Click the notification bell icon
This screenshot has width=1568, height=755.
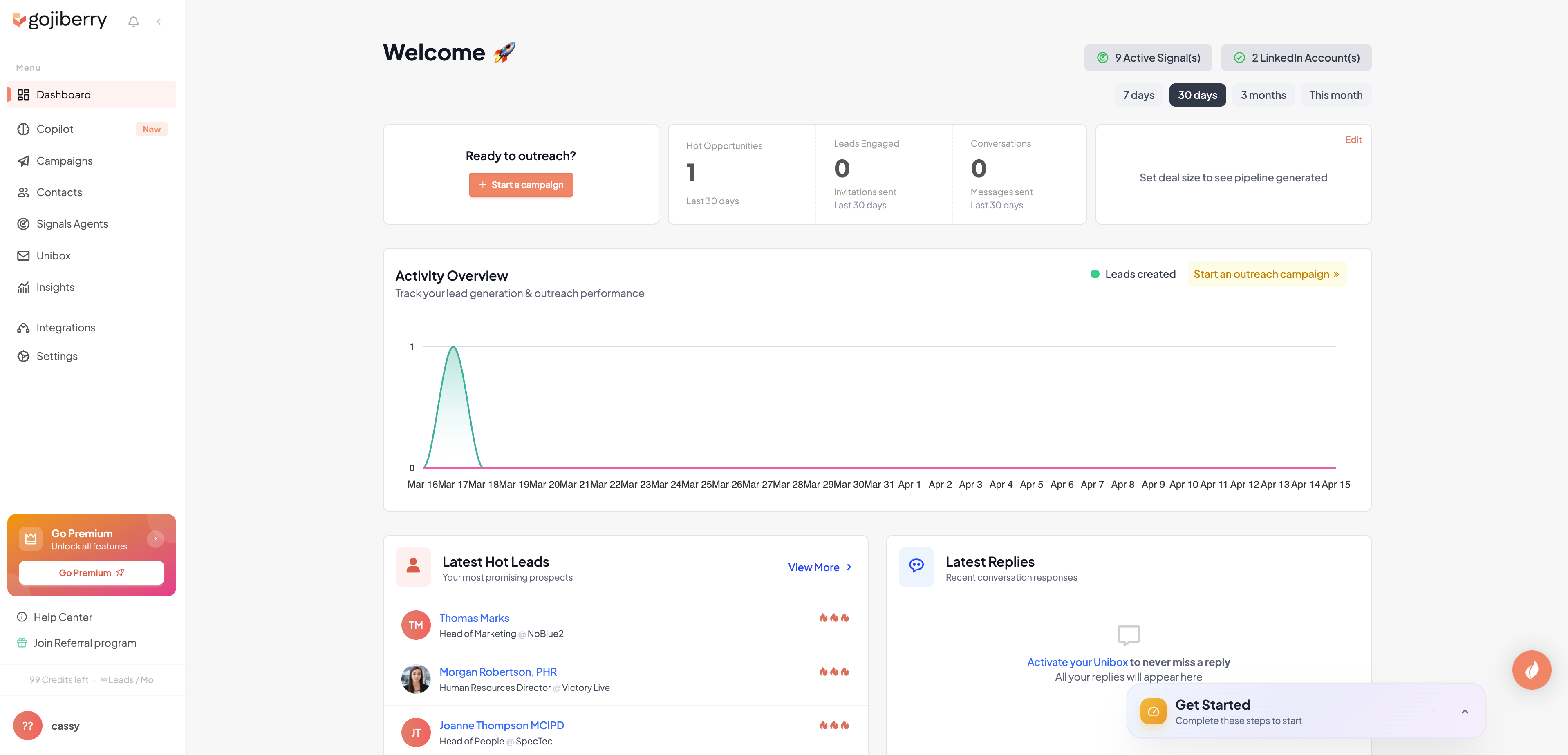tap(133, 21)
